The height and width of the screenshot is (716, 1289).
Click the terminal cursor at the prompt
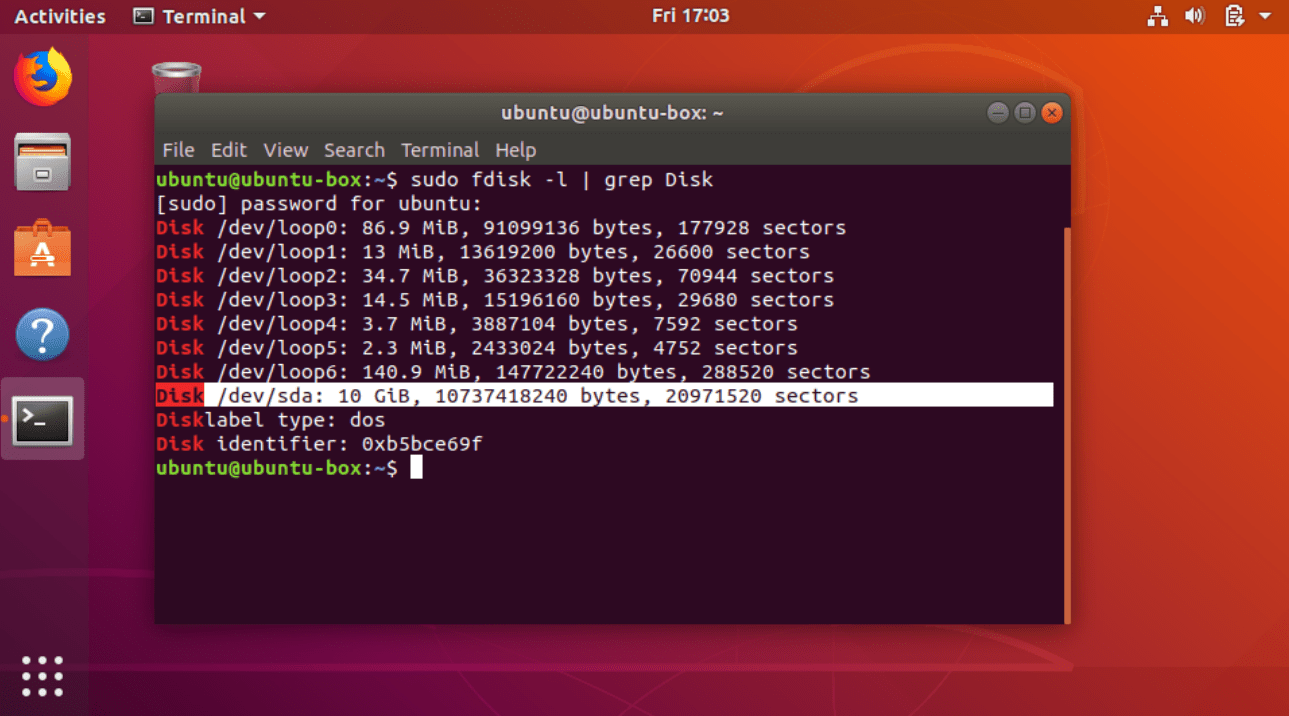coord(416,468)
